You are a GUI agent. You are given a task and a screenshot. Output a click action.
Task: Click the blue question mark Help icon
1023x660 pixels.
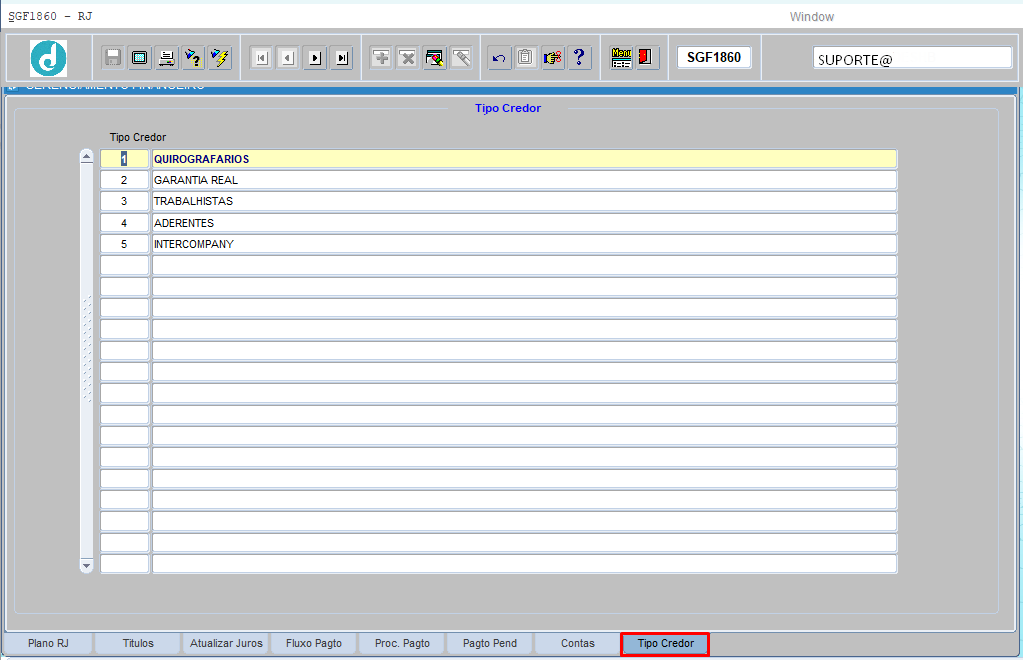pyautogui.click(x=579, y=58)
